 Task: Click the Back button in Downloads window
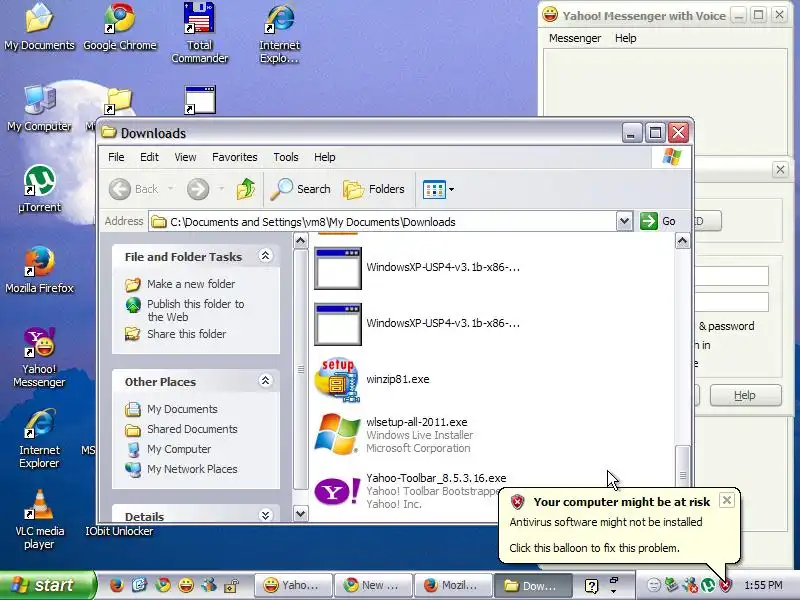(x=134, y=189)
